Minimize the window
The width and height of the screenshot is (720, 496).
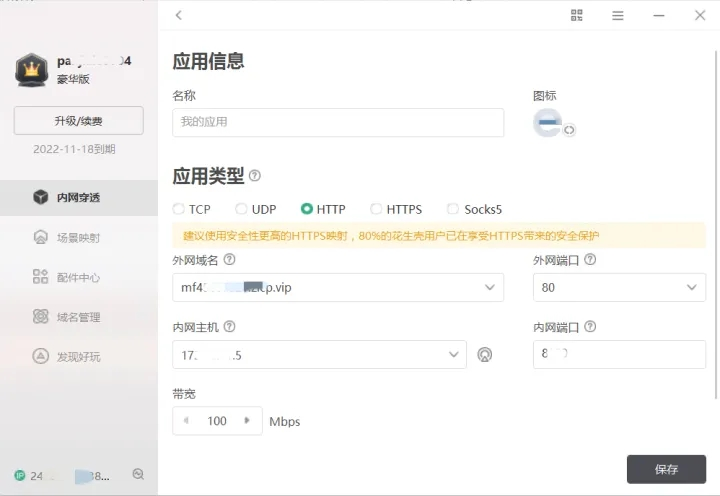[659, 16]
